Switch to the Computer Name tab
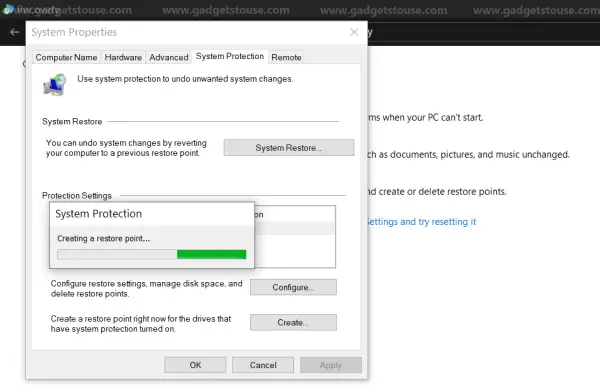Screen dimensions: 600x392 tap(66, 57)
